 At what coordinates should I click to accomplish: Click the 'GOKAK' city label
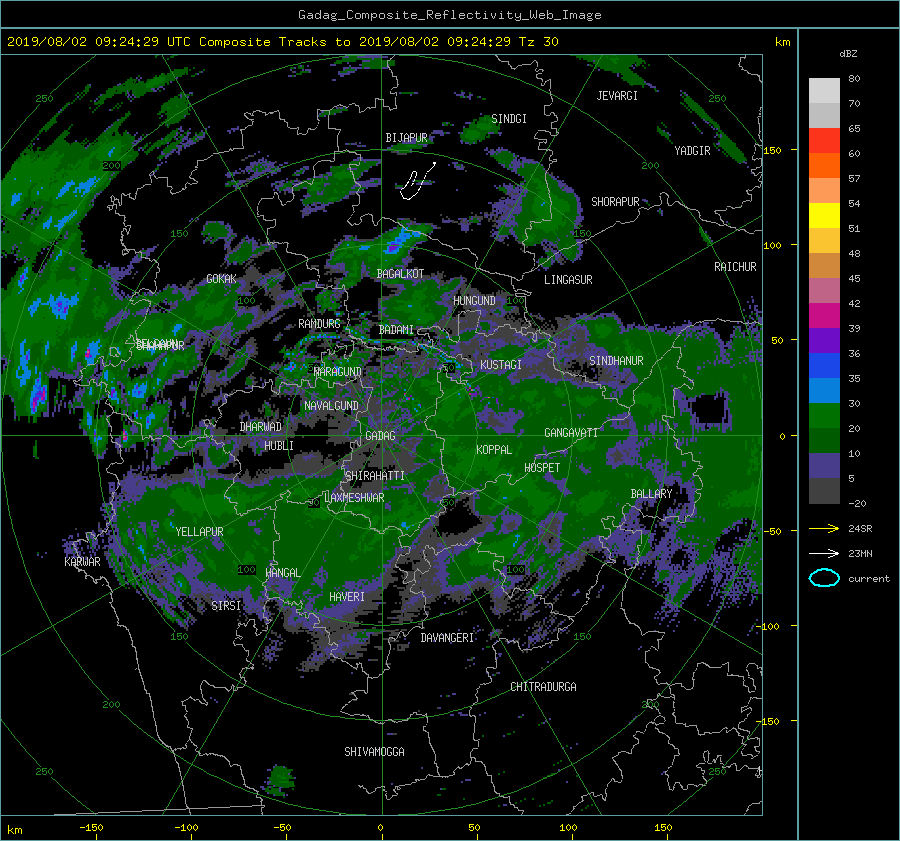[222, 279]
